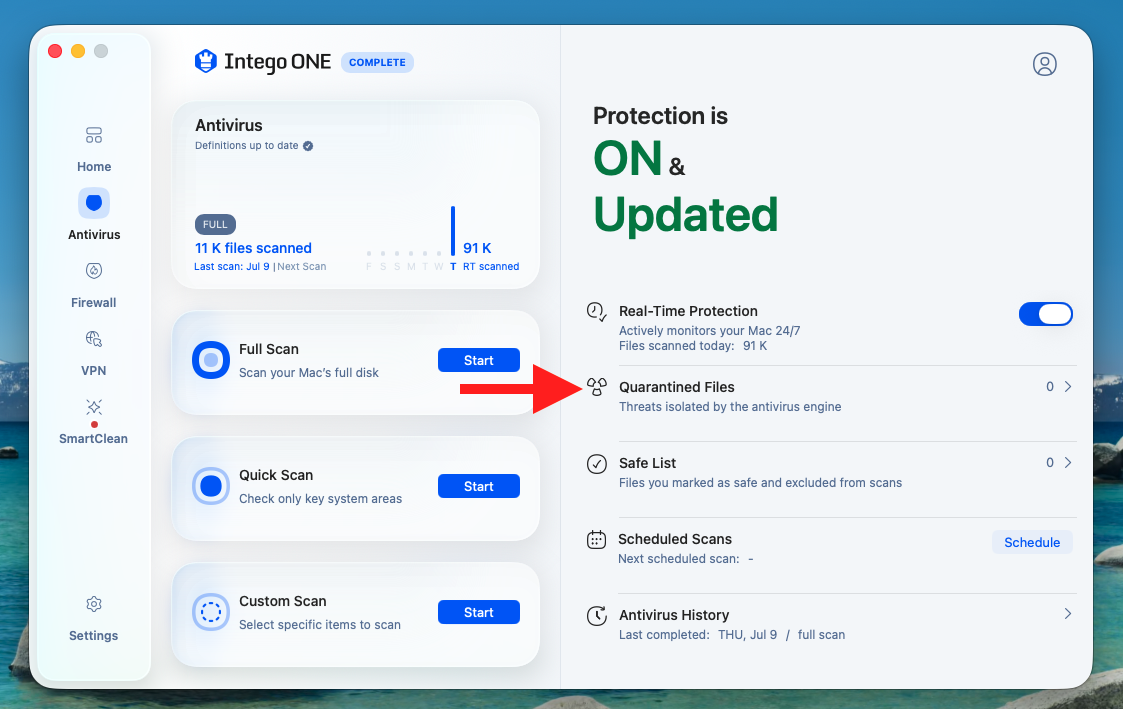Start the Custom Scan
Viewport: 1123px width, 709px height.
478,612
